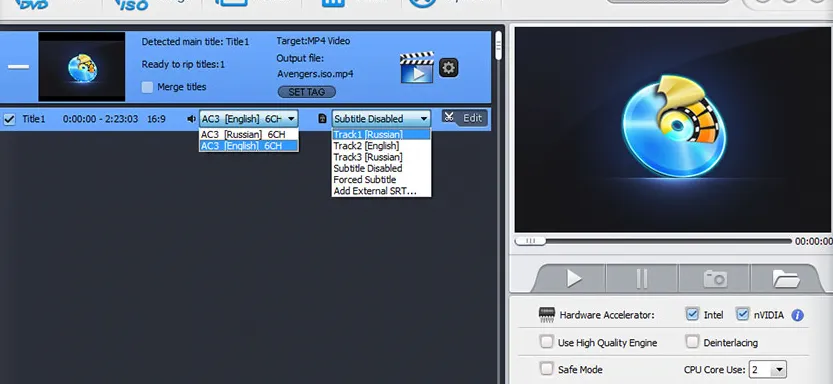Click the Target:MP4 Video text

point(313,41)
